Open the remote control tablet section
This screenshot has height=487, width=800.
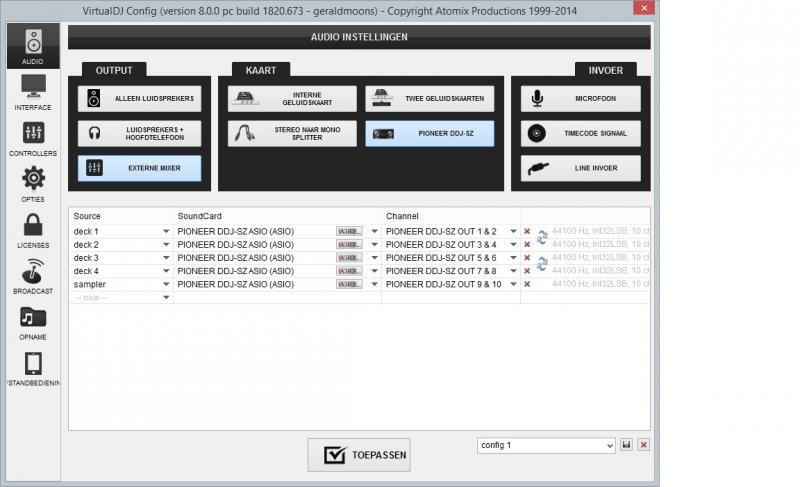[x=33, y=368]
